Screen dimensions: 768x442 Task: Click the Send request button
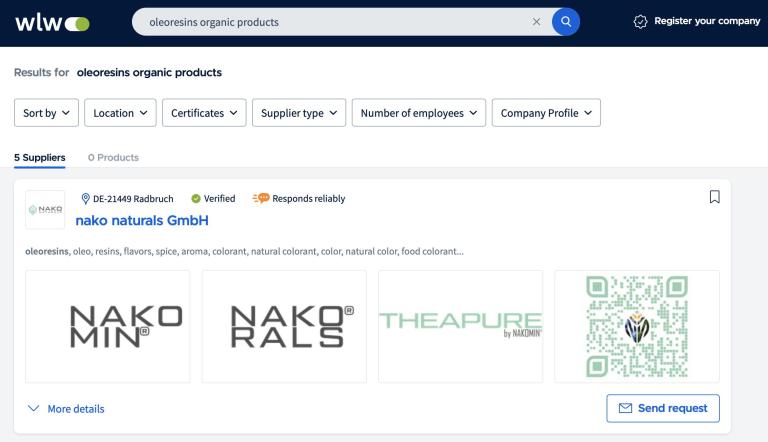click(663, 408)
